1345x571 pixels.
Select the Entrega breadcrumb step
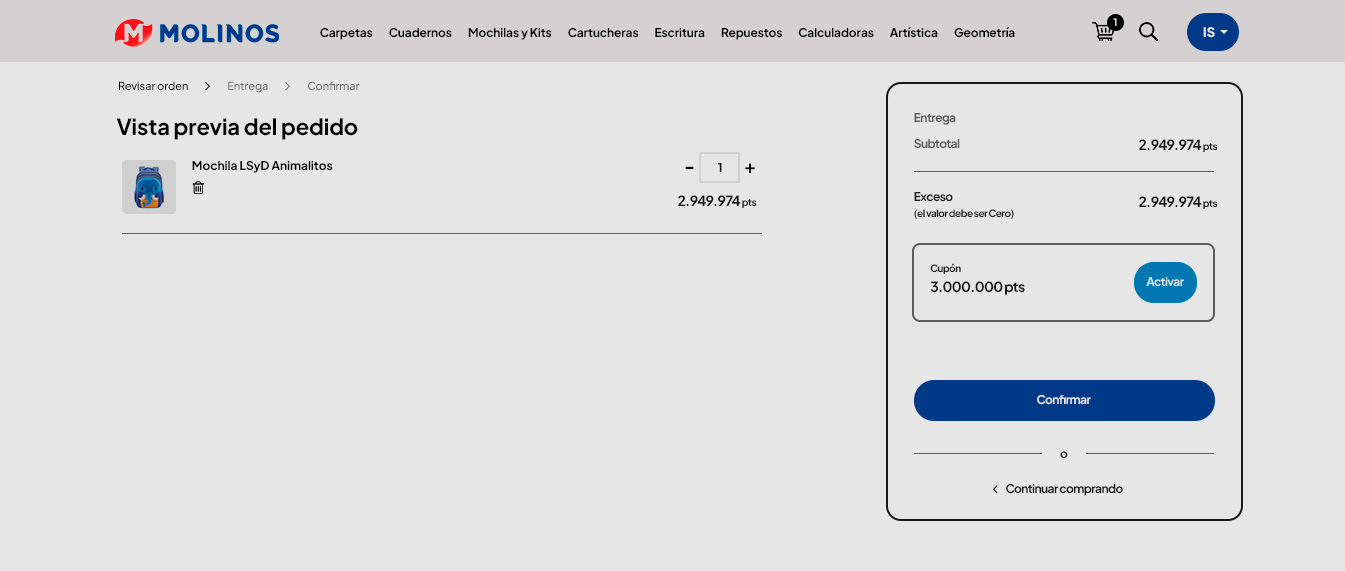tap(247, 86)
